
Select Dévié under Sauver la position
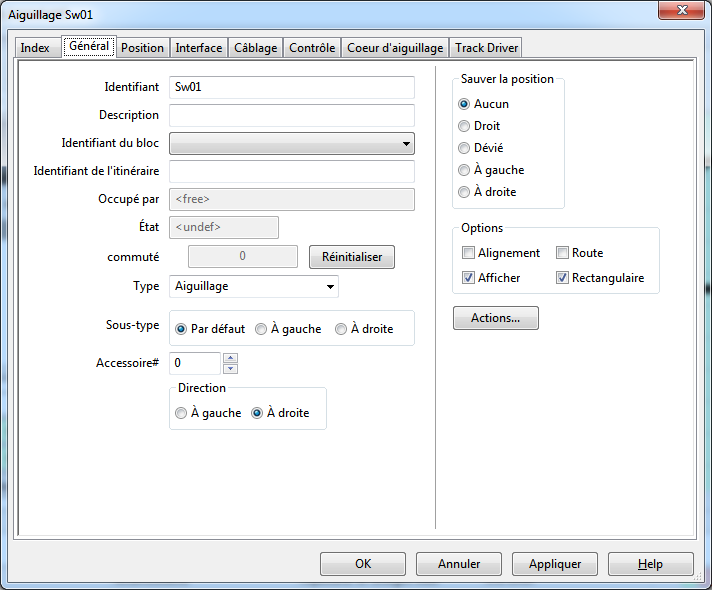coord(464,148)
